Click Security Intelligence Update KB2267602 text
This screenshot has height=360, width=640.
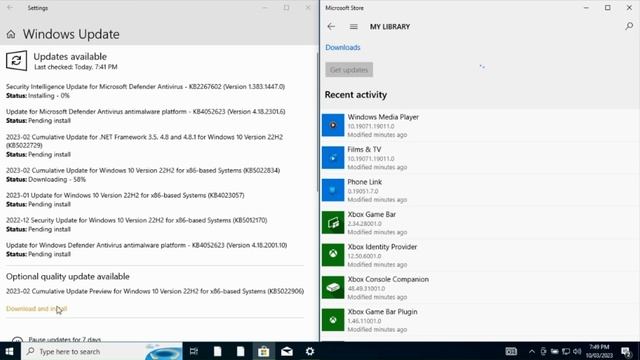tap(145, 87)
